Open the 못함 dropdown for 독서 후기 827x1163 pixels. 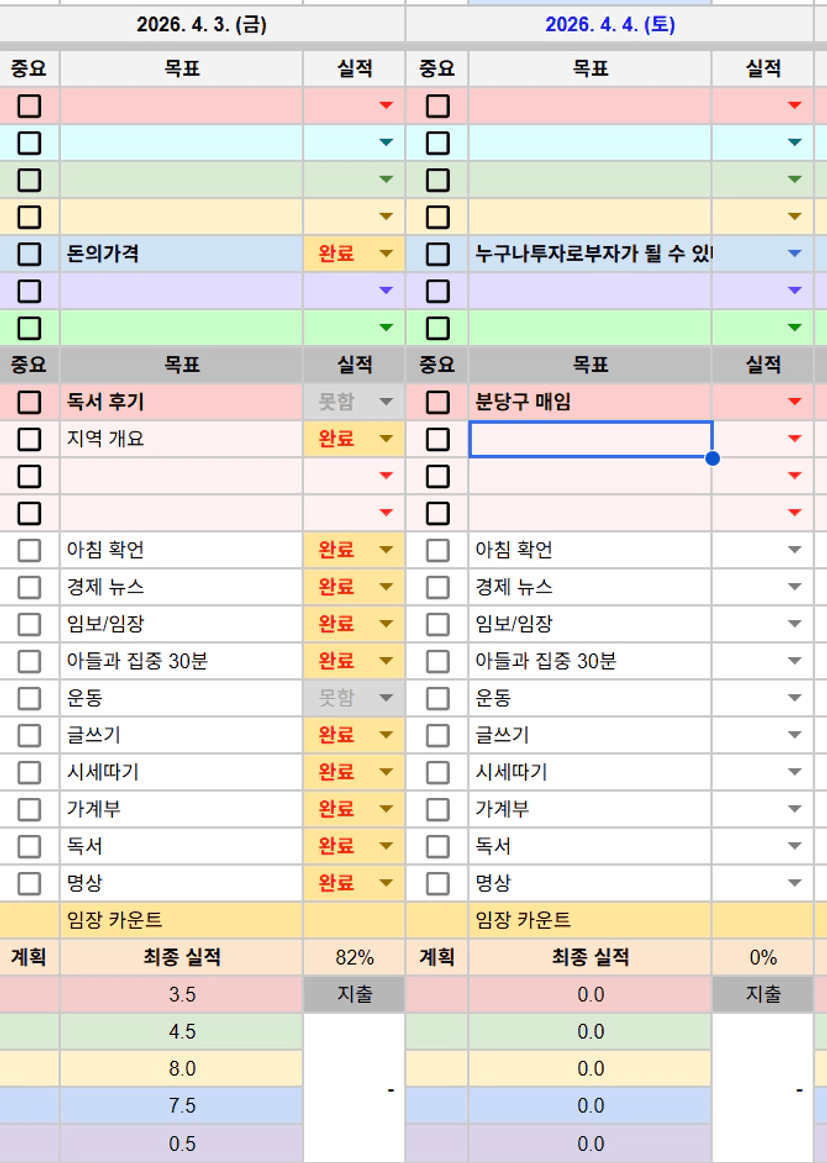click(386, 402)
